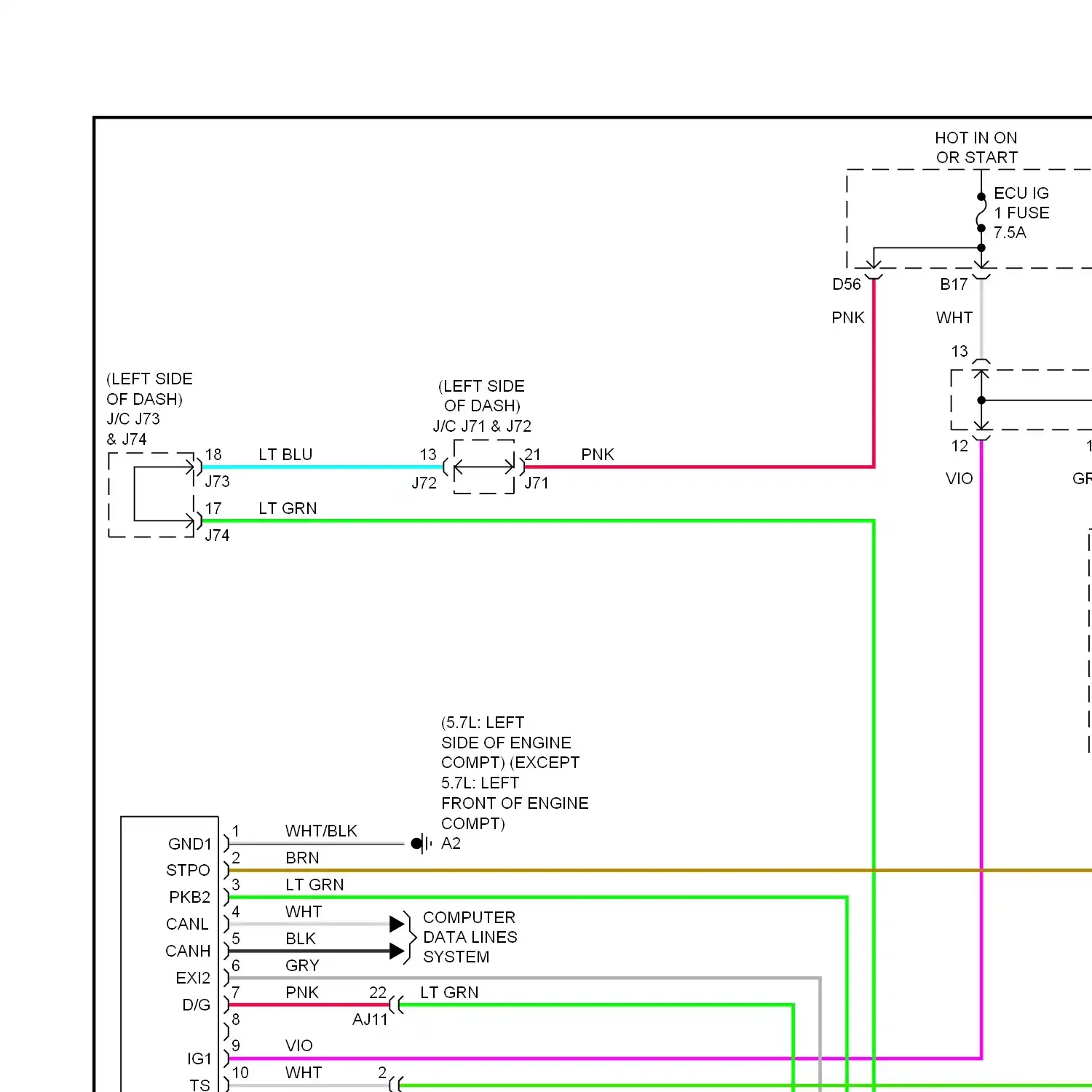Click the arrowhead ending the CANL WHT wire
Screen dimensions: 1092x1092
[397, 924]
